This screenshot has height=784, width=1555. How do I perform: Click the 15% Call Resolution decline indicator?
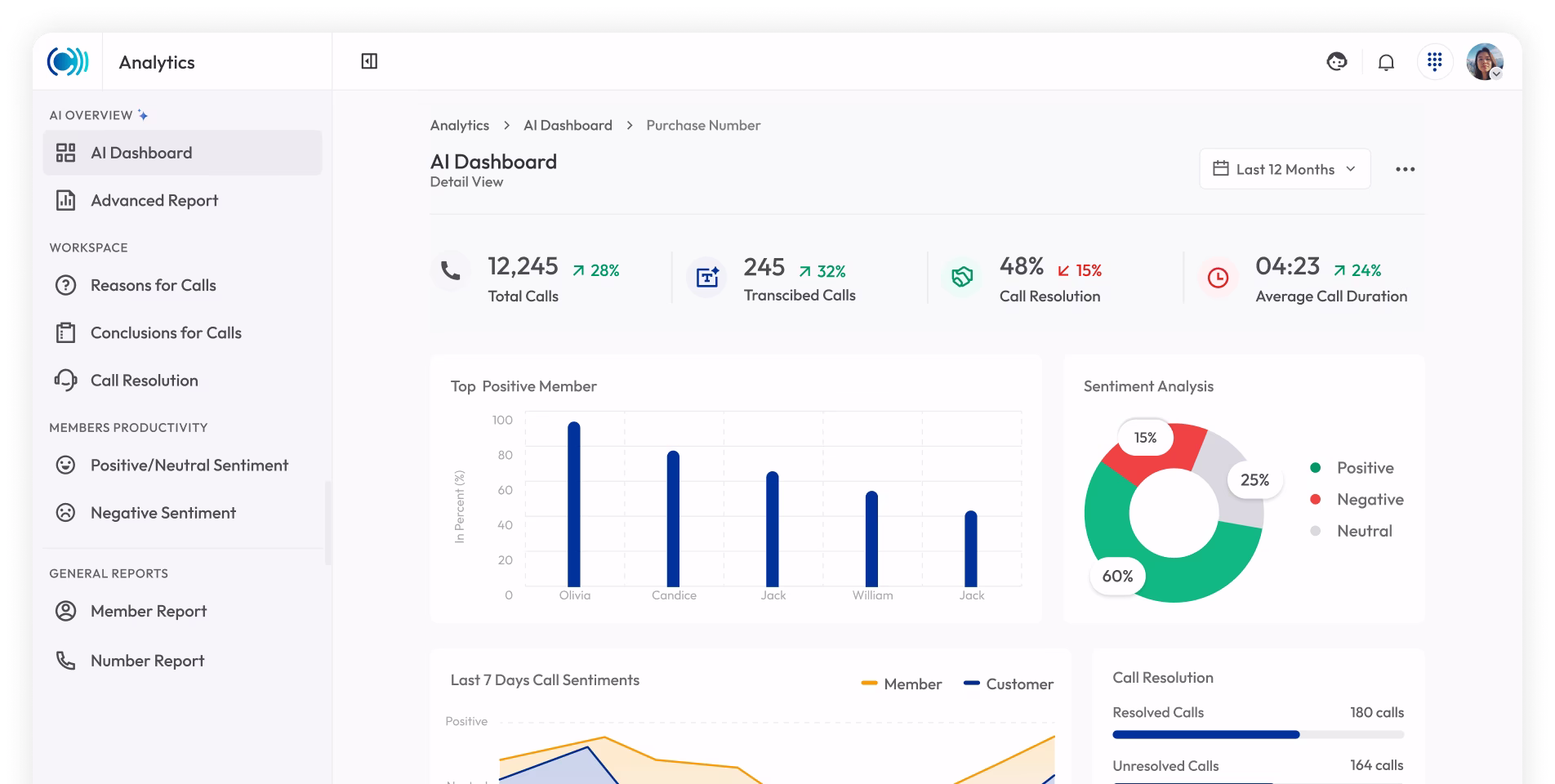pyautogui.click(x=1080, y=270)
